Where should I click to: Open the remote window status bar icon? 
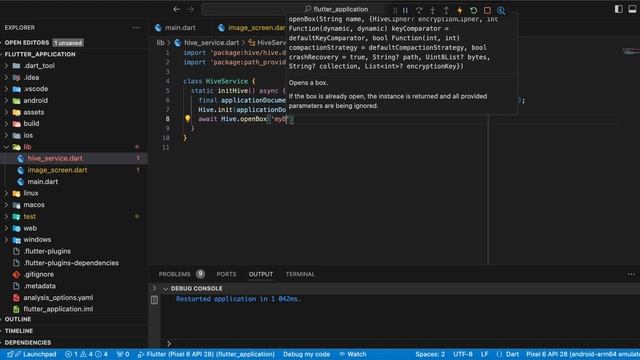(x=10, y=354)
